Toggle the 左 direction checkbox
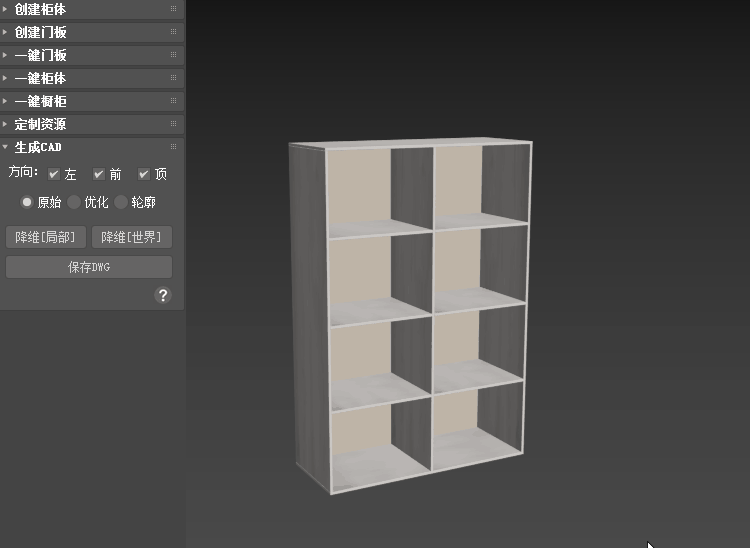The height and width of the screenshot is (548, 750). 54,174
